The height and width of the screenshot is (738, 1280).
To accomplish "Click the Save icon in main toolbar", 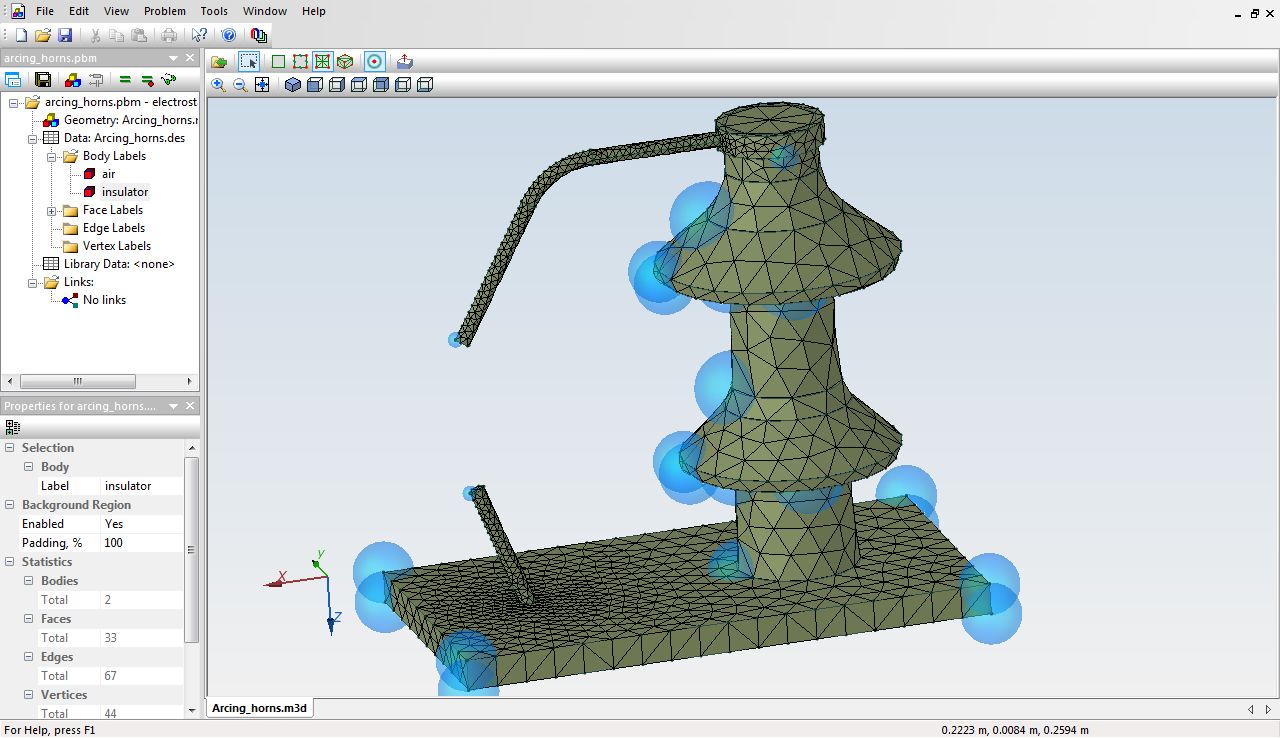I will [65, 35].
